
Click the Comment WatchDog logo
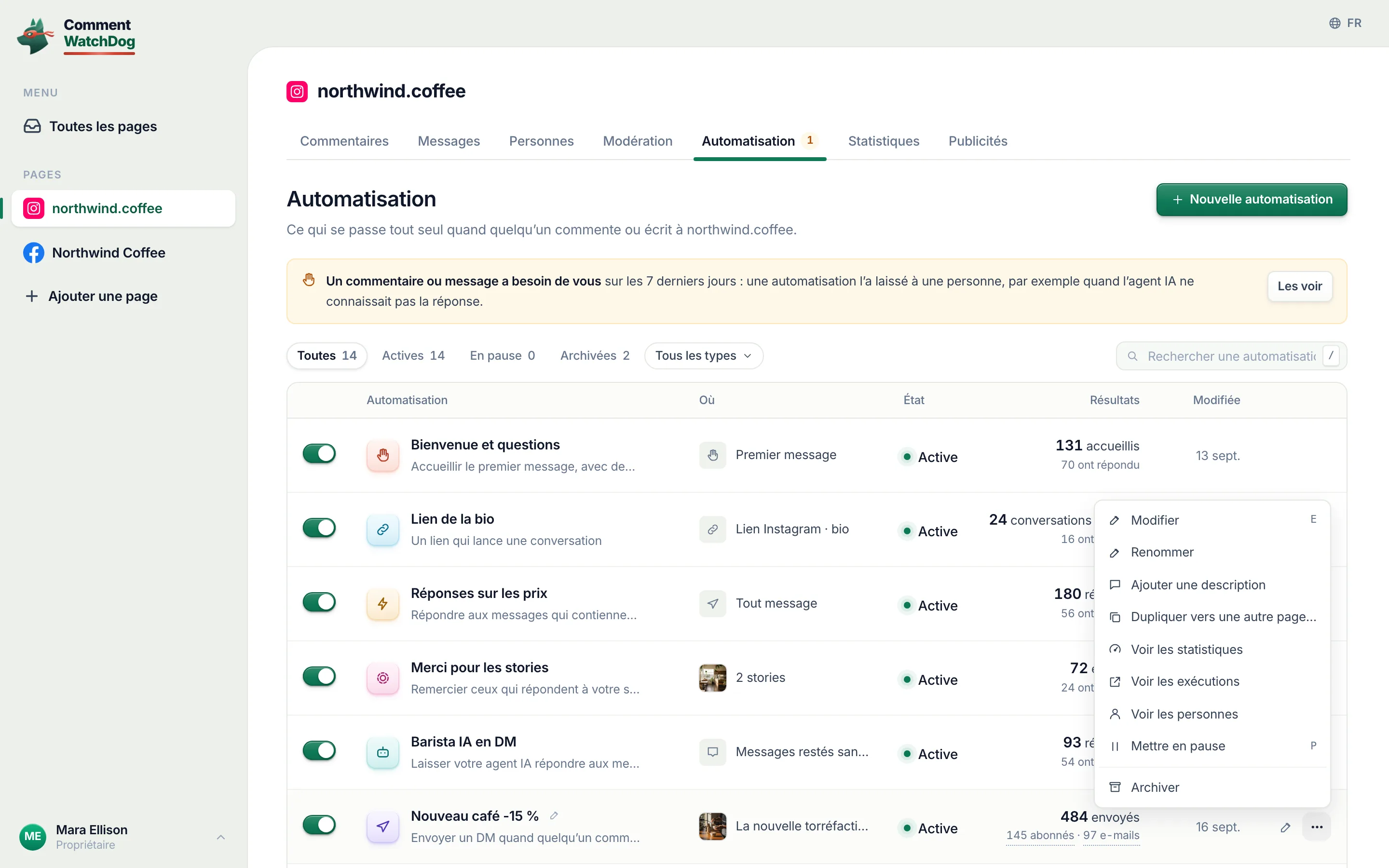tap(76, 36)
